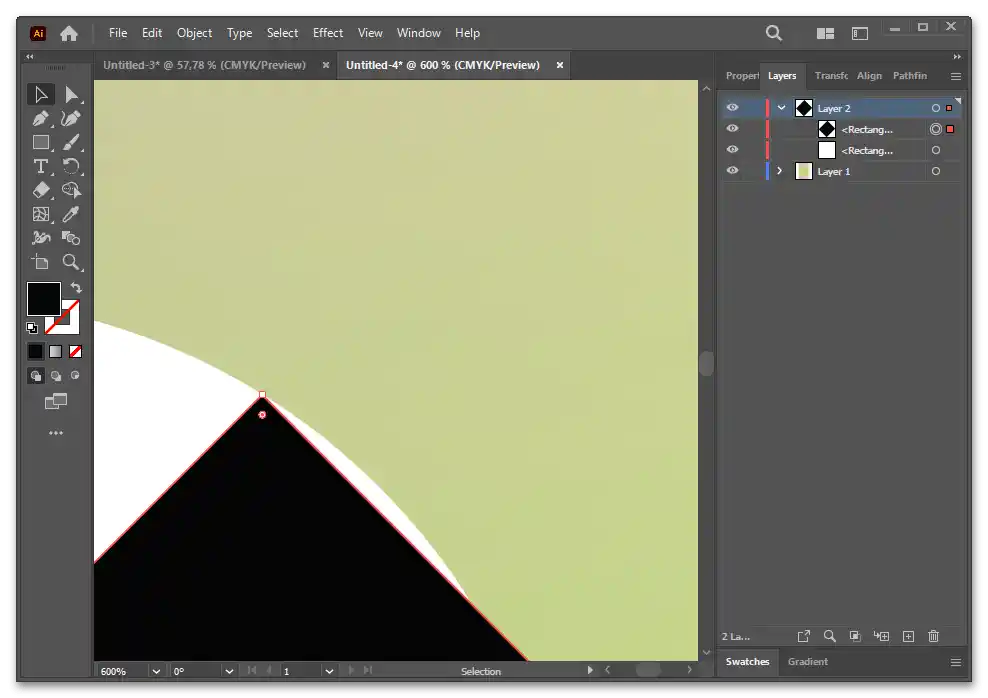The width and height of the screenshot is (988, 698).
Task: Open the Effect menu
Action: coord(327,33)
